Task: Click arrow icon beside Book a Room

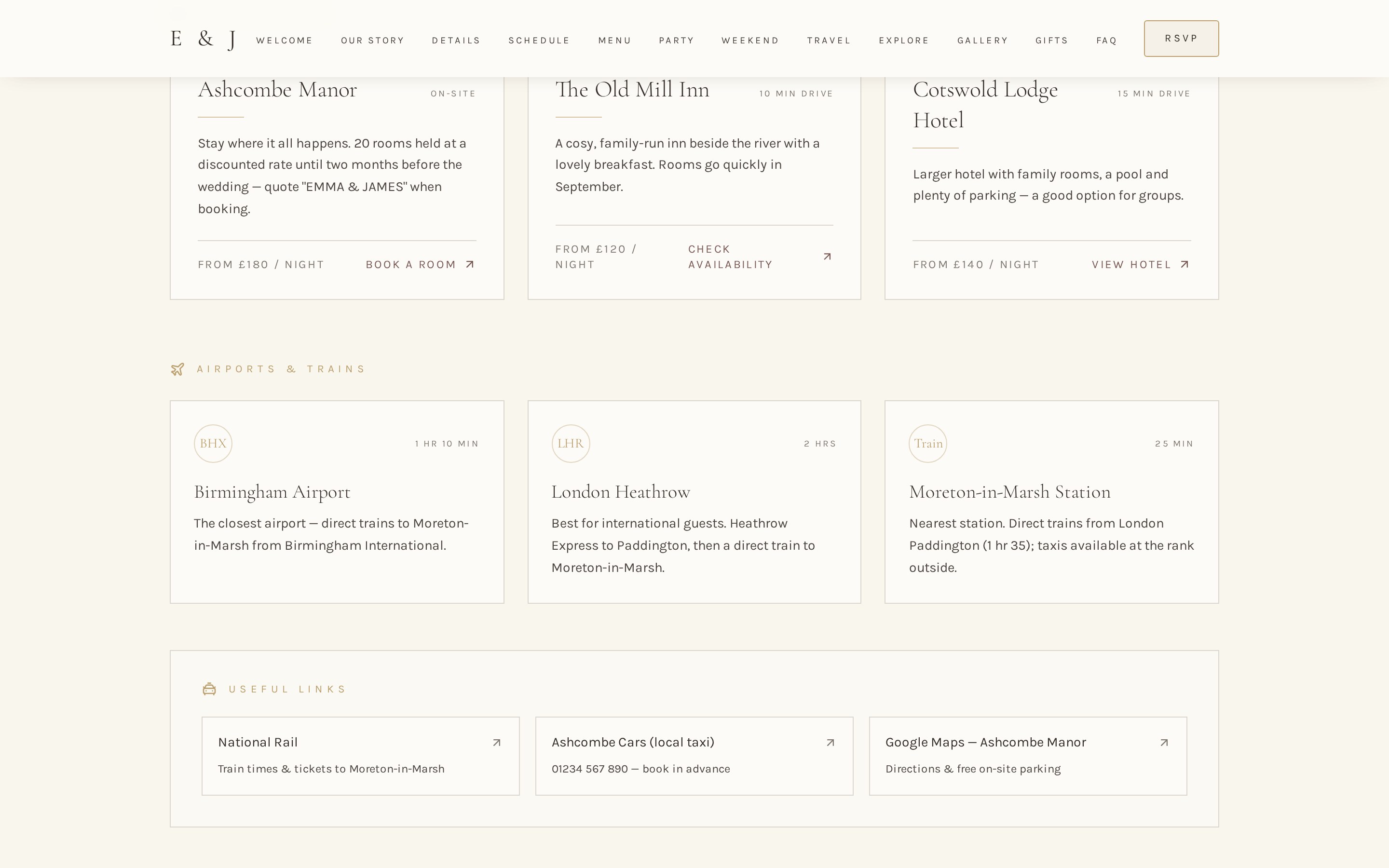Action: click(470, 265)
